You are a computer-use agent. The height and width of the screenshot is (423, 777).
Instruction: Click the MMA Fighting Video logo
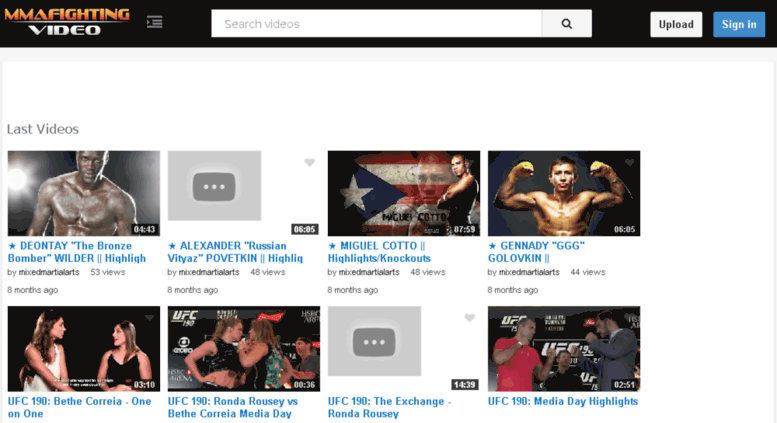click(67, 22)
